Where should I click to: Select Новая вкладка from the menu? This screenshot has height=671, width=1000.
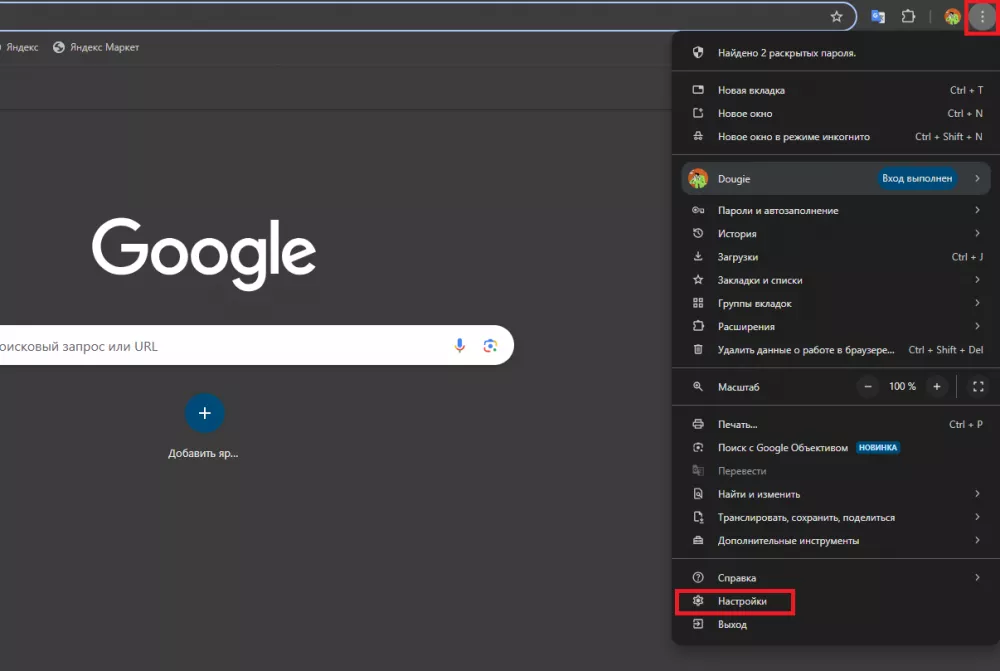(751, 90)
